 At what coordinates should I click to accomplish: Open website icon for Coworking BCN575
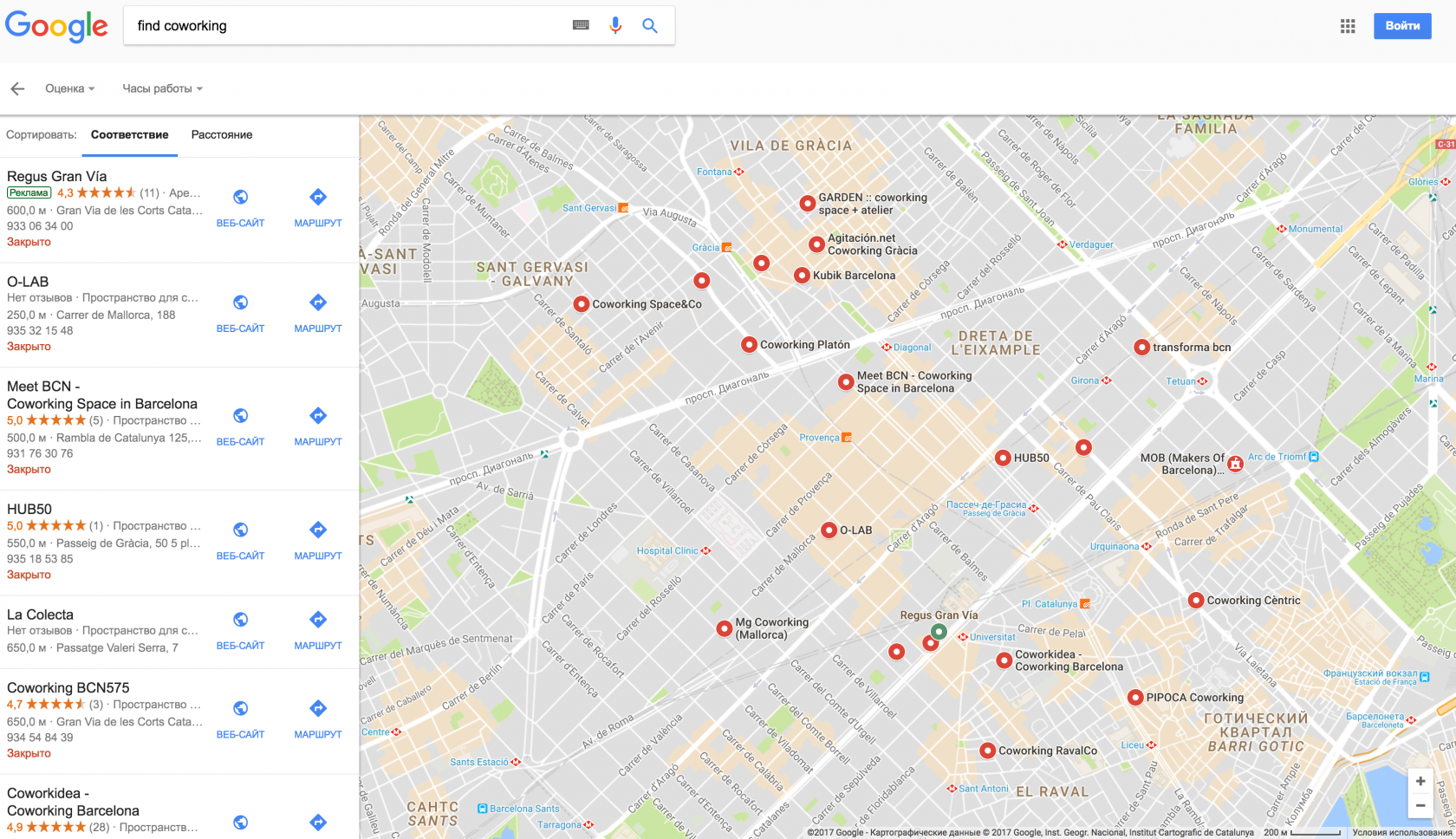click(x=240, y=709)
